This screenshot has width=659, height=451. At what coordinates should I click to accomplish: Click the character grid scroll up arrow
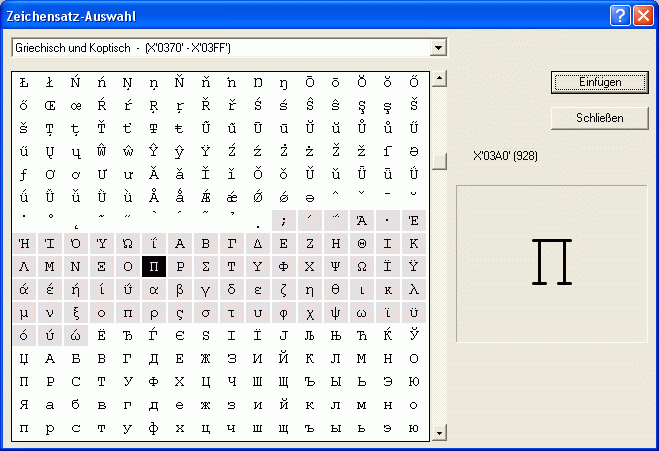[x=440, y=78]
